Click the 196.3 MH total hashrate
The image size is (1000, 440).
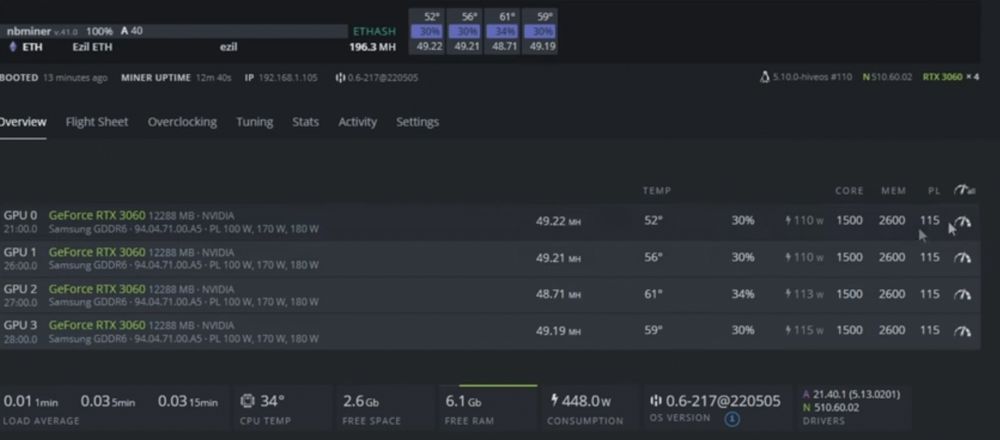[372, 47]
